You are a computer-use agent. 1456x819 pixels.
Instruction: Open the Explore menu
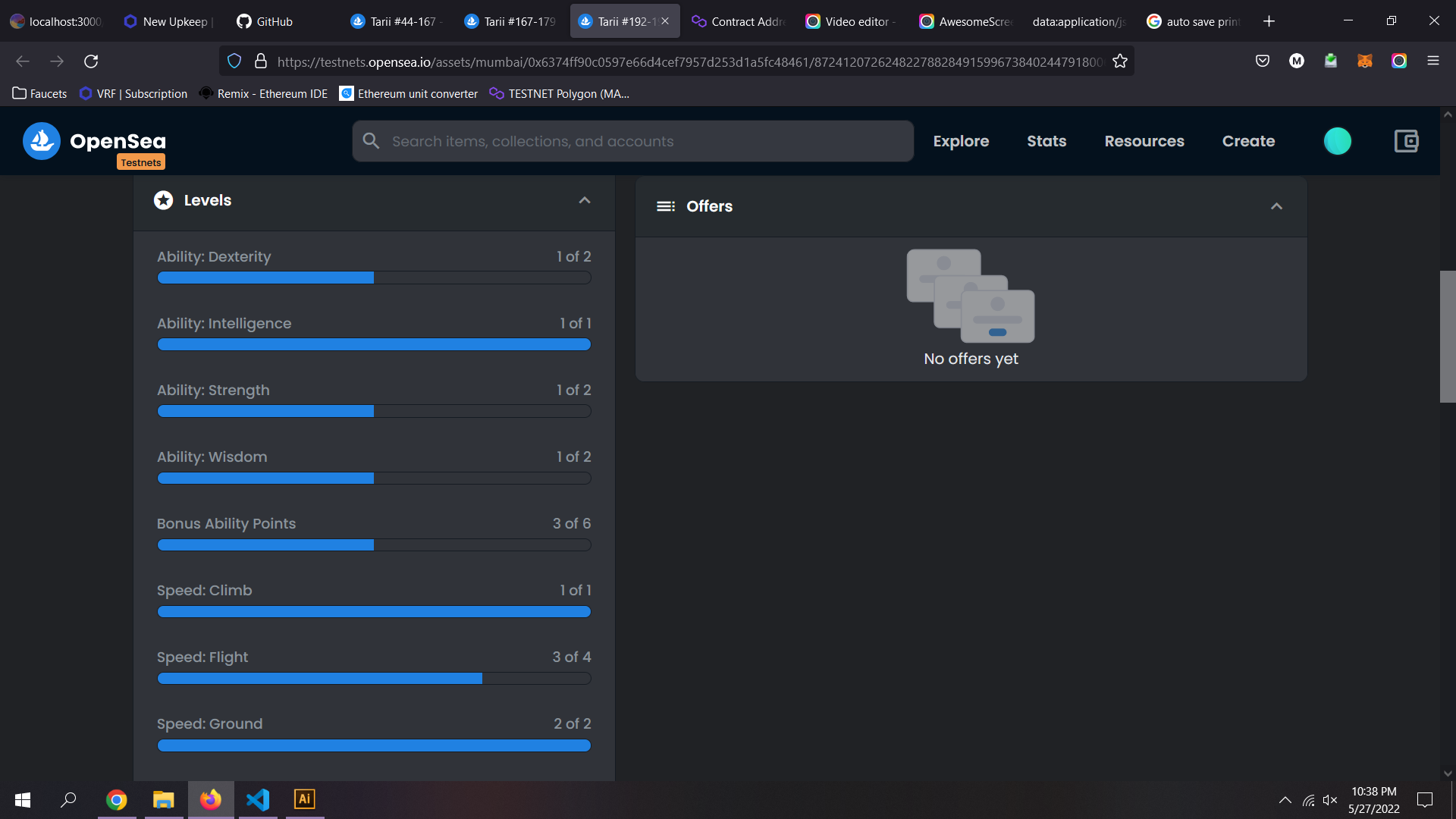click(961, 141)
